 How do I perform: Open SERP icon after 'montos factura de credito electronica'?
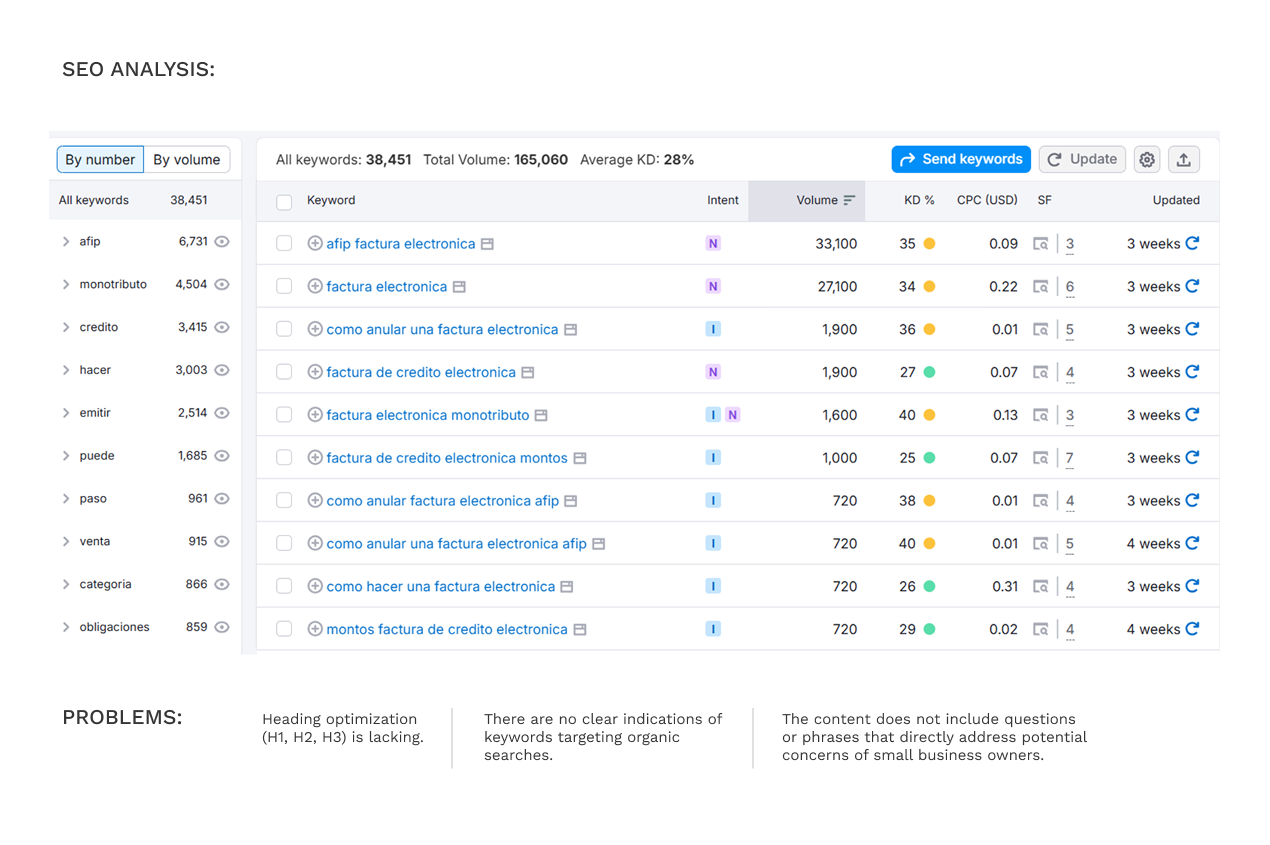(579, 630)
